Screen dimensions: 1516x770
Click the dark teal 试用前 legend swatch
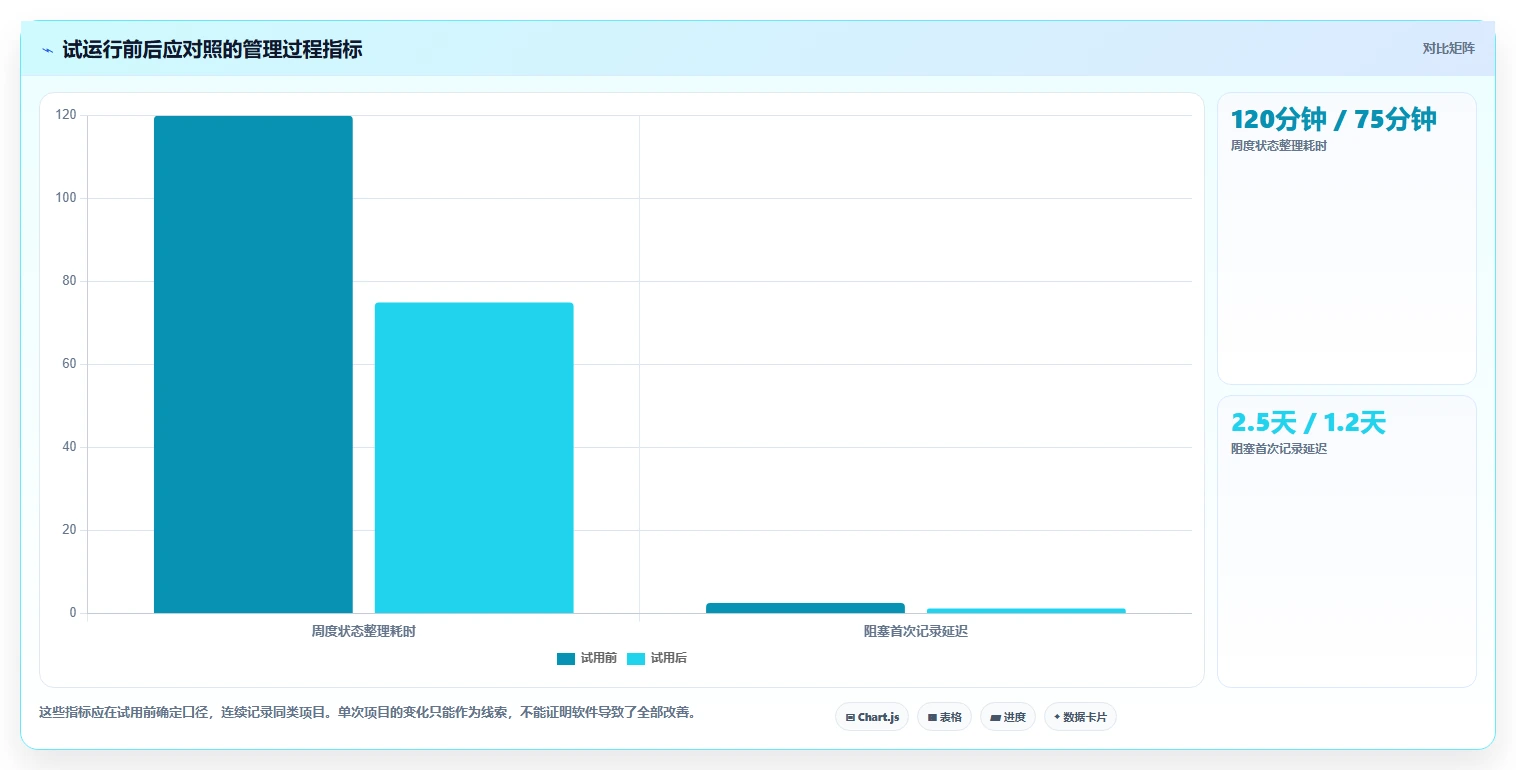[566, 658]
